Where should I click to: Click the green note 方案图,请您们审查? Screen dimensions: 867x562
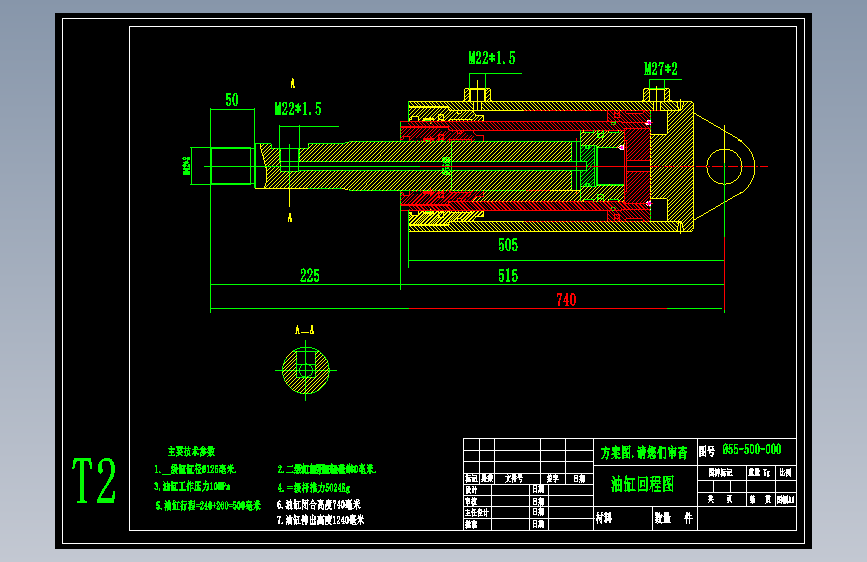(644, 453)
